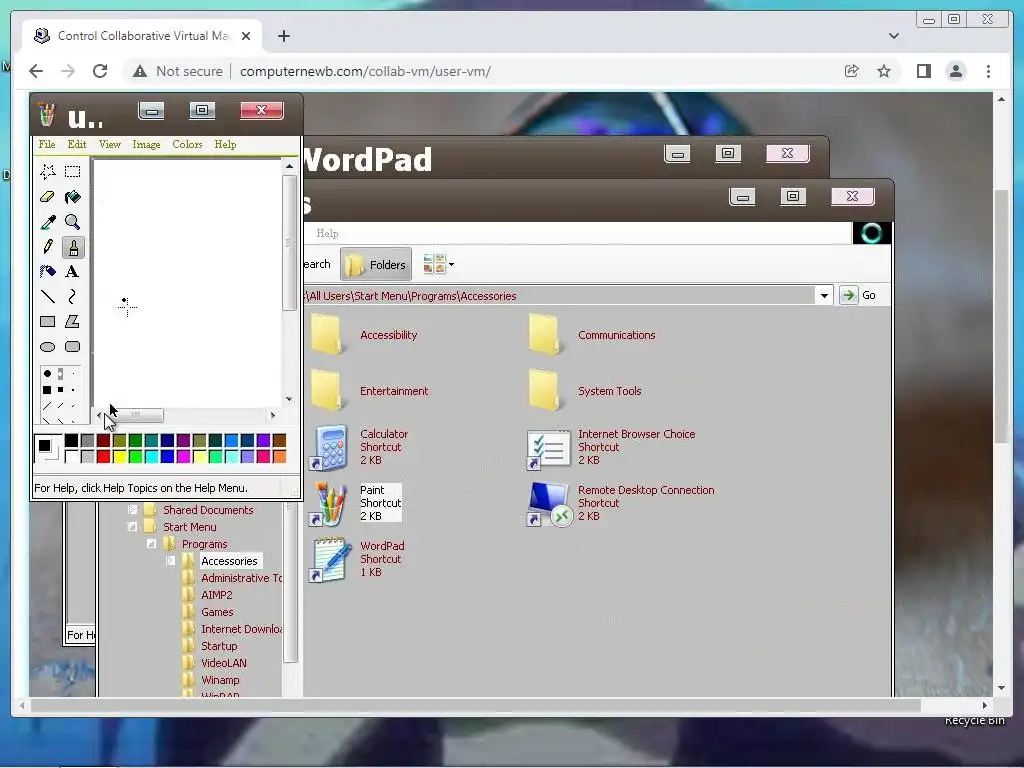Collapse the Start Menu tree node

[133, 526]
